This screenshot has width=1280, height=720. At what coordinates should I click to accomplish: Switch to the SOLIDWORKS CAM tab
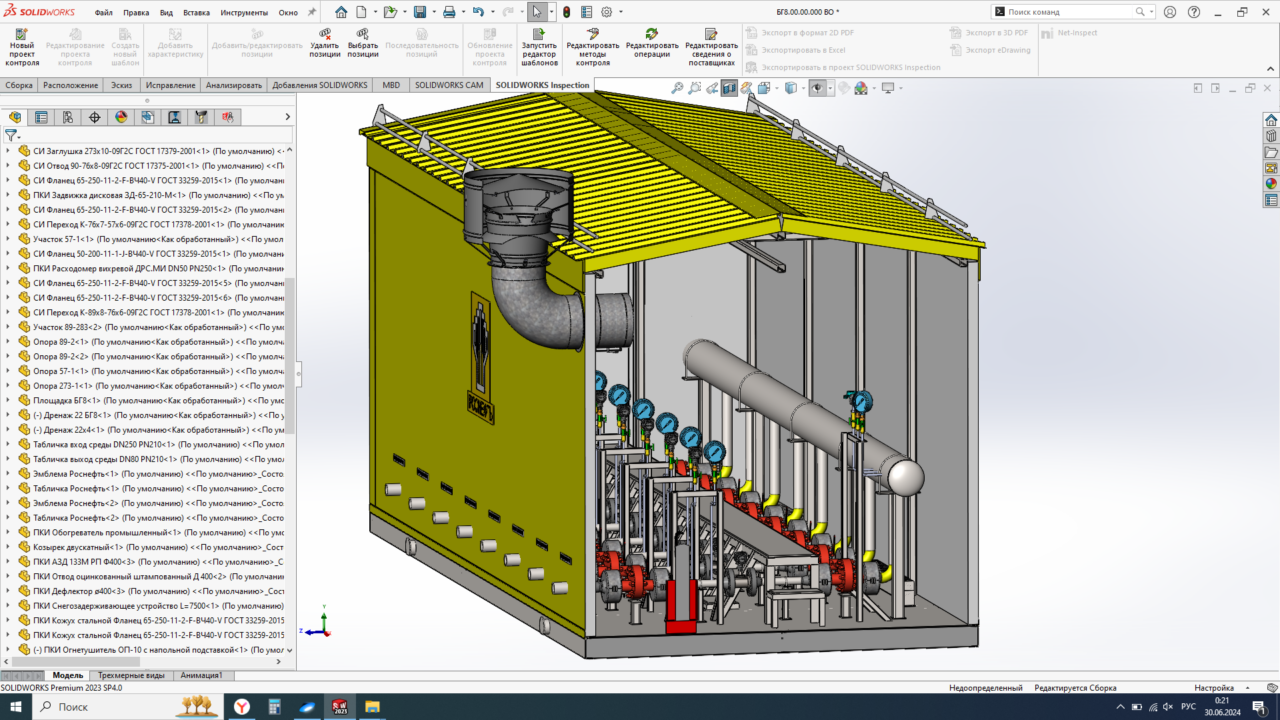point(449,85)
